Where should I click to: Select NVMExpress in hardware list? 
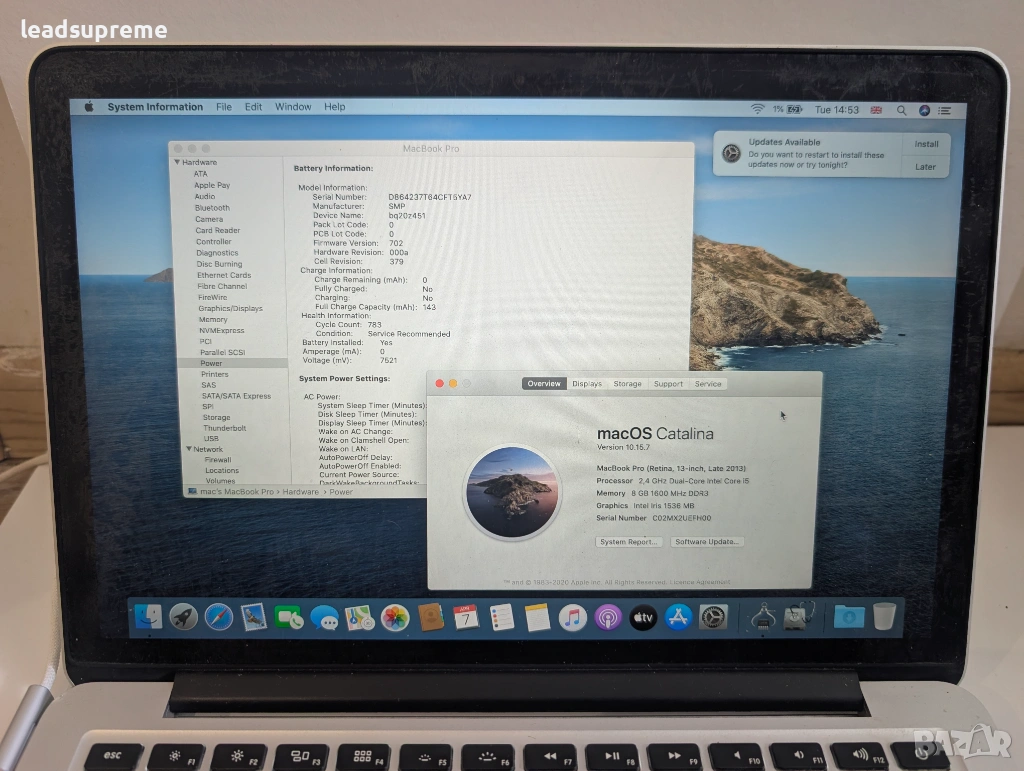pos(221,330)
